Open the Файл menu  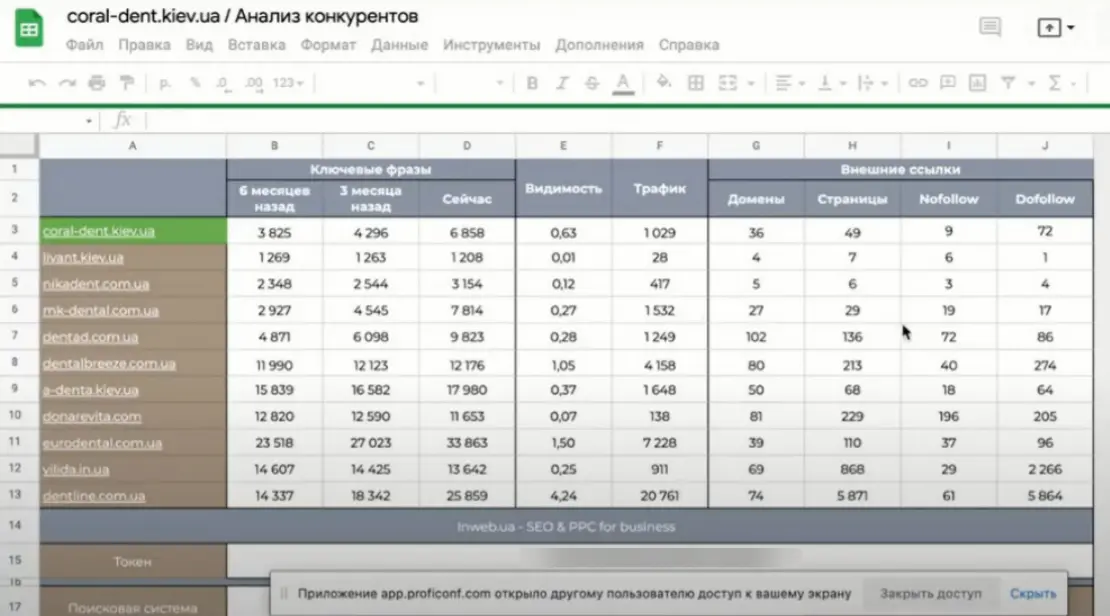(84, 45)
